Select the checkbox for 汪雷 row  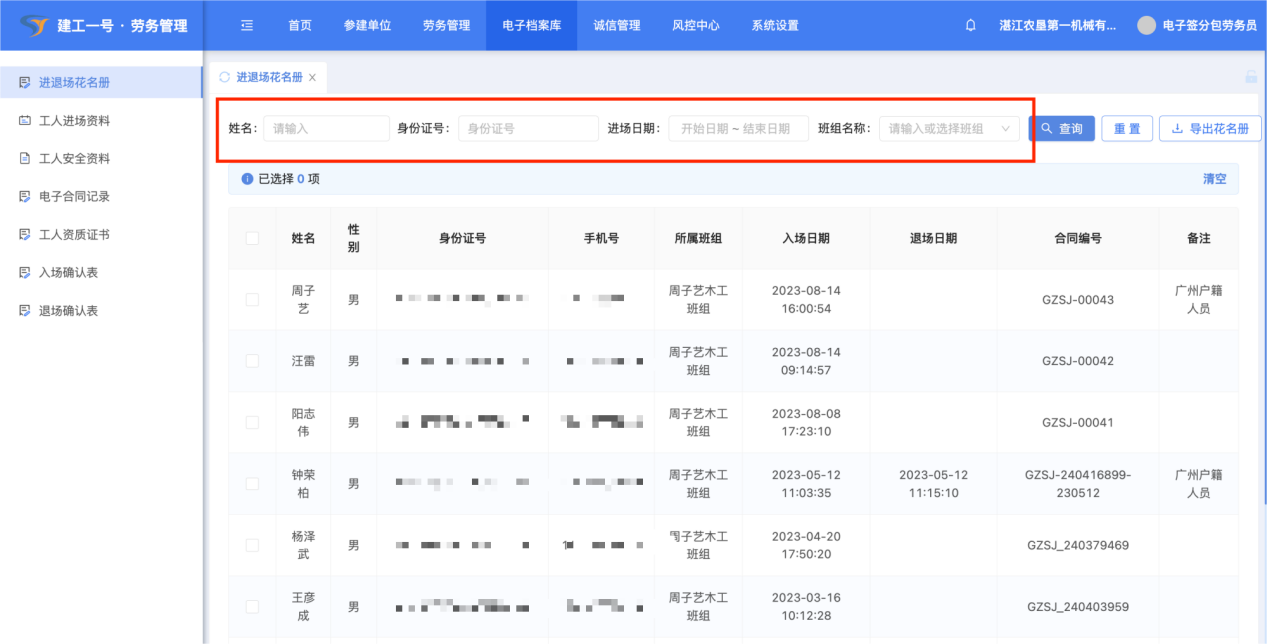pyautogui.click(x=252, y=361)
